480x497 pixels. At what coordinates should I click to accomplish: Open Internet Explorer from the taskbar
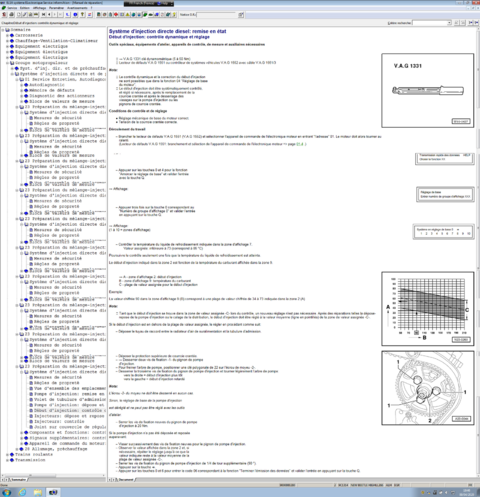[x=22, y=492]
